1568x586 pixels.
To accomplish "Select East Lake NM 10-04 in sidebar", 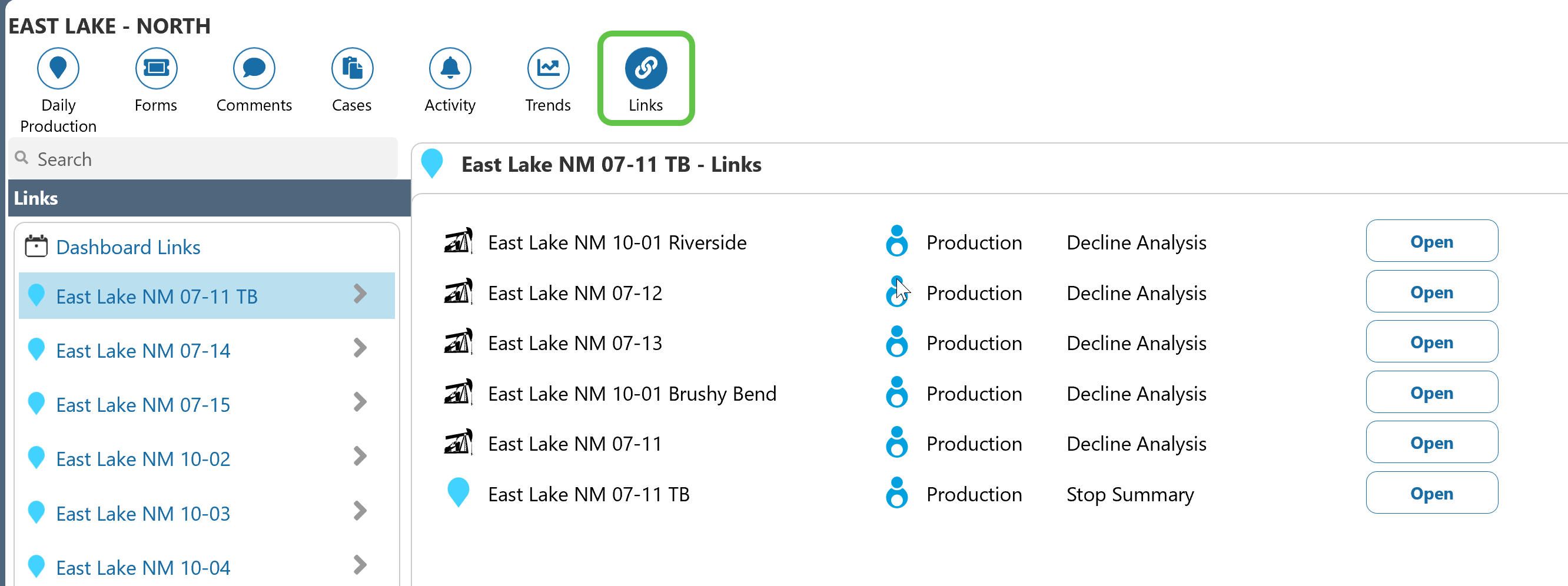I will point(143,567).
